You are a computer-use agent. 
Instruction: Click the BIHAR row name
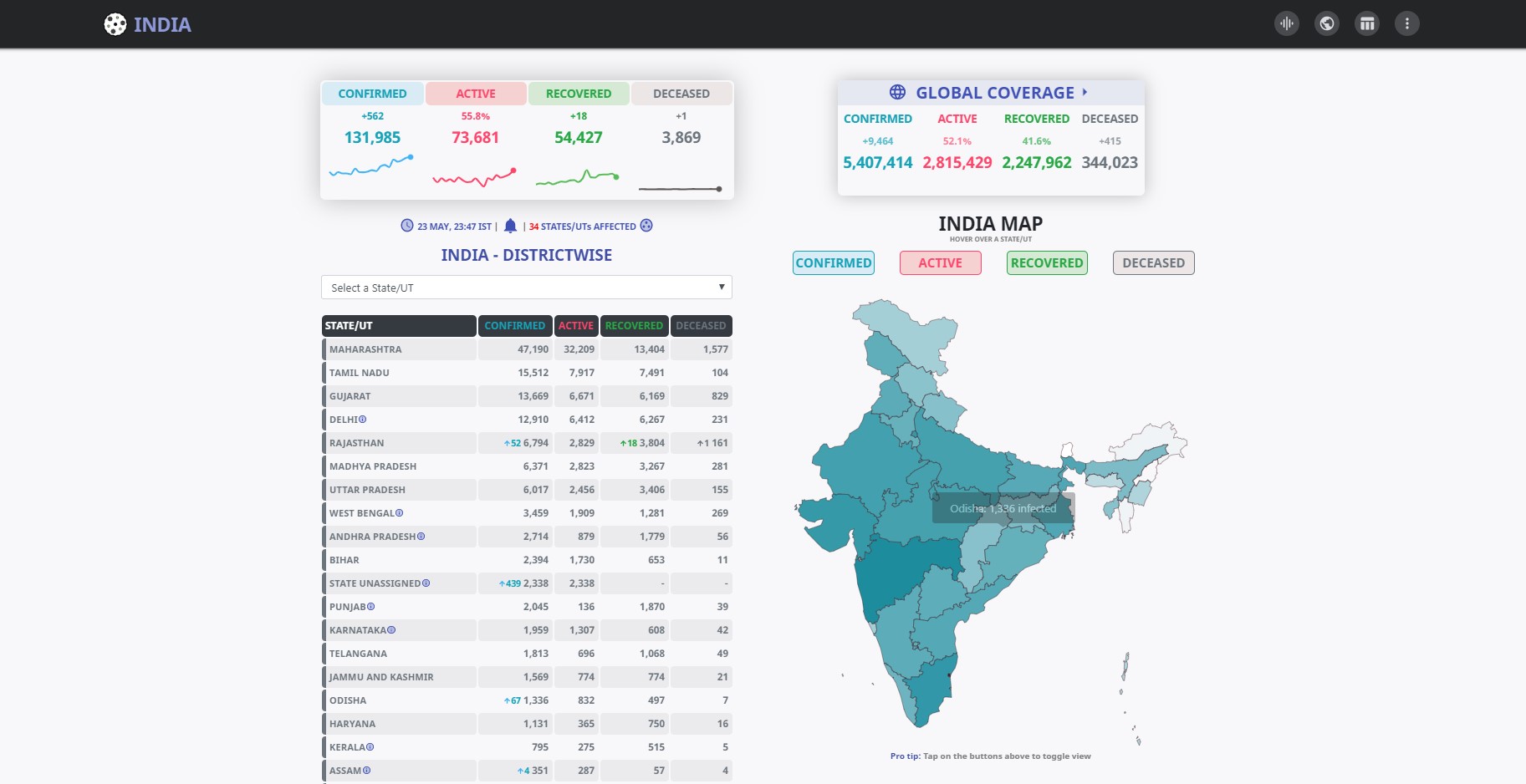coord(344,560)
